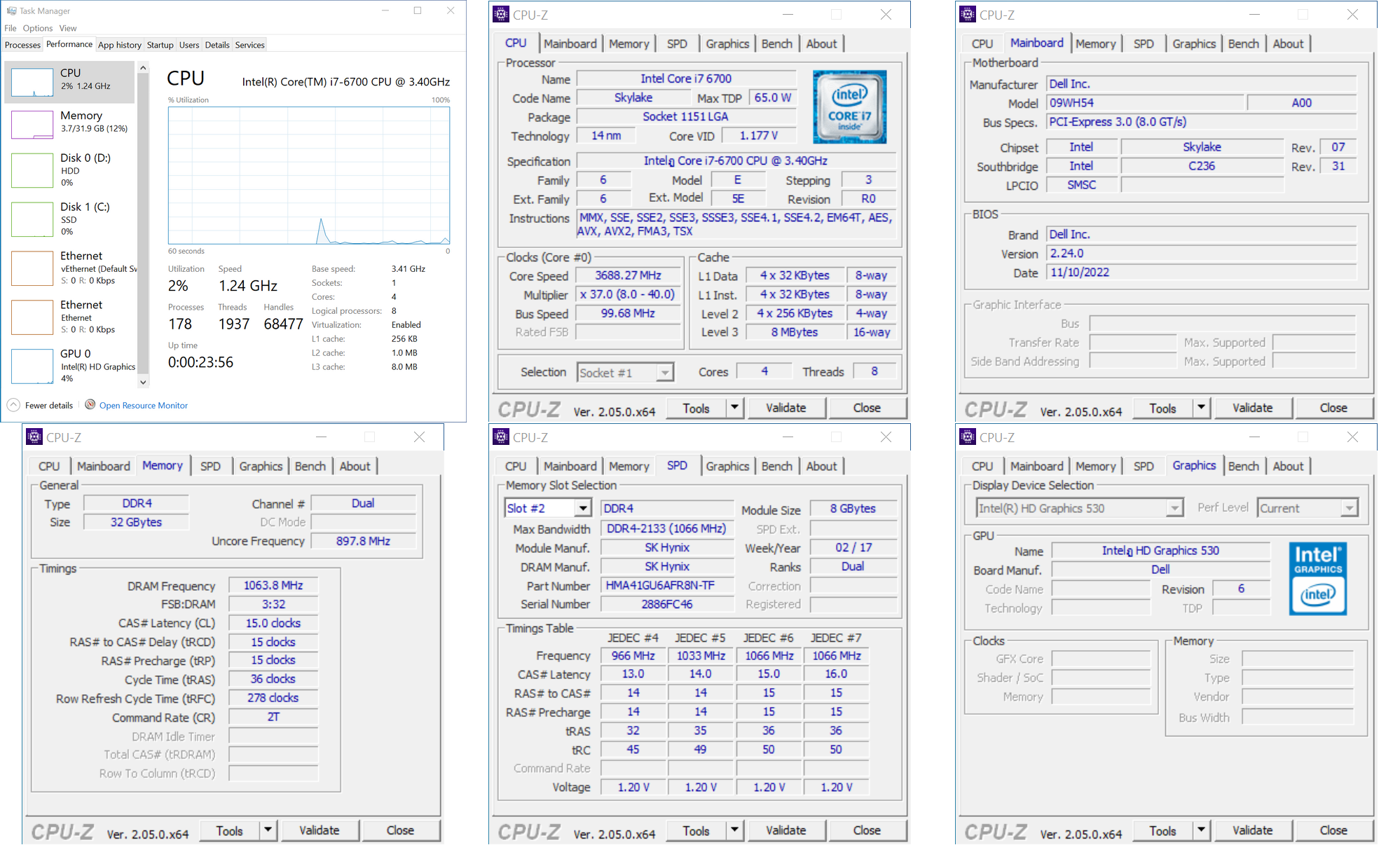The image size is (1400, 845).
Task: Click the Intel Graphics logo in Graphics window
Action: point(1317,579)
